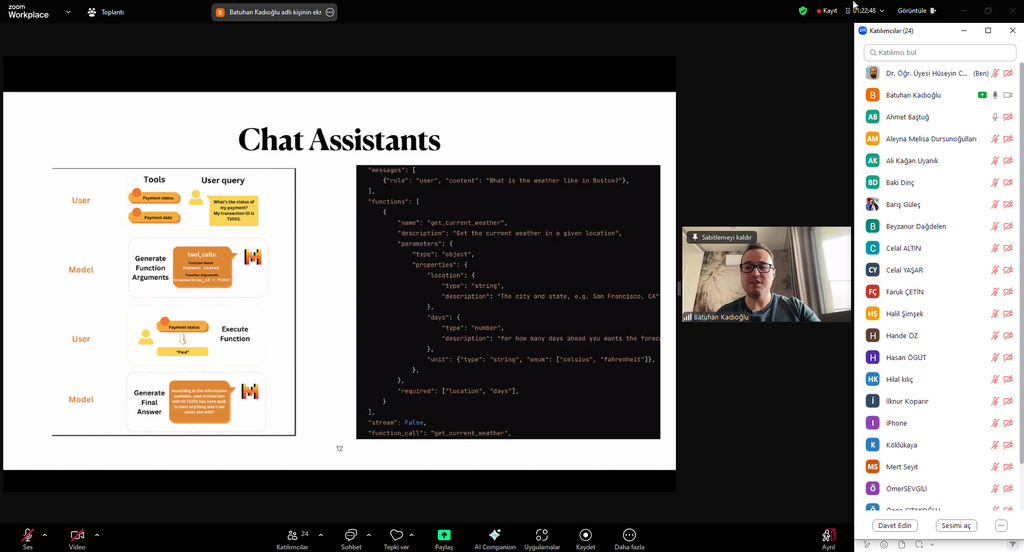Toggle Batuhan Kadıoğlu's camera icon
The image size is (1024, 552).
click(1008, 95)
